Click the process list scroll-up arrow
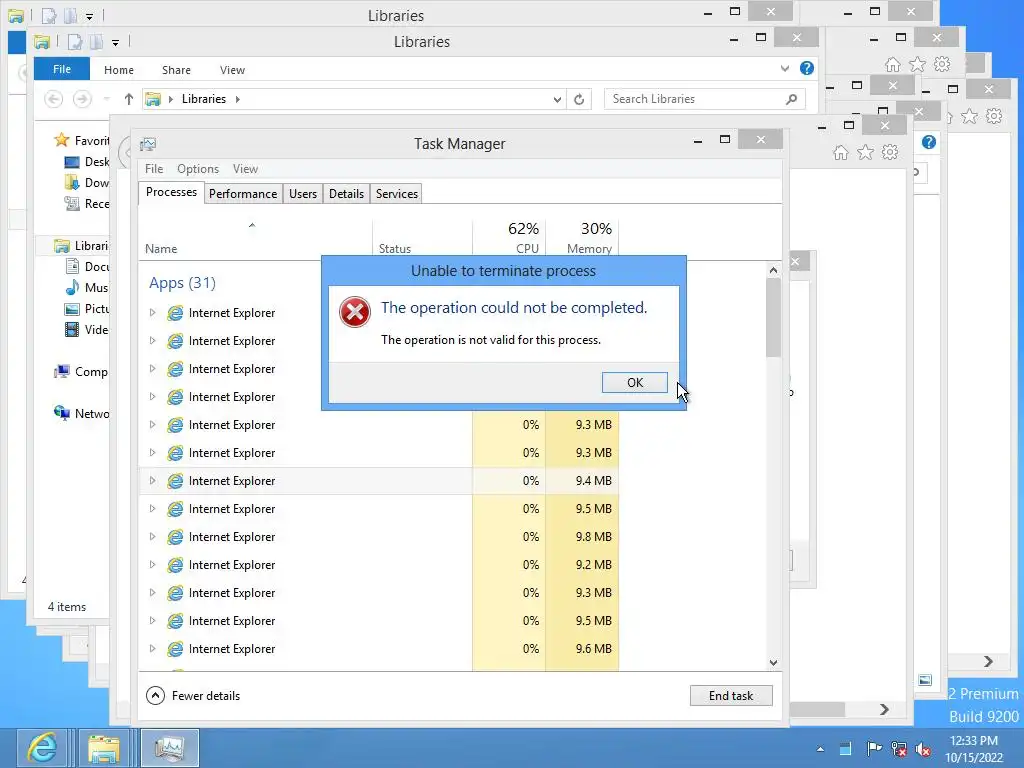 coord(773,270)
